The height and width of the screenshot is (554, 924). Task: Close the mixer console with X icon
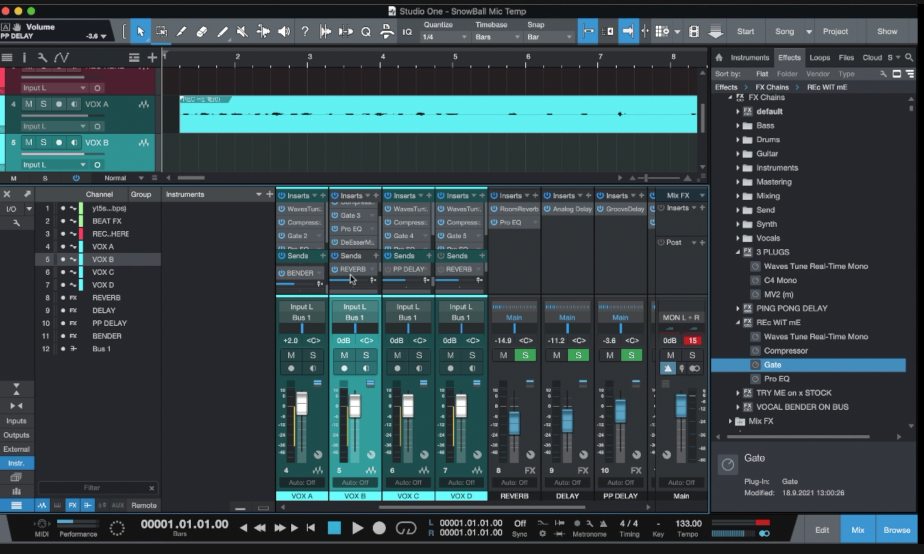[x=7, y=194]
